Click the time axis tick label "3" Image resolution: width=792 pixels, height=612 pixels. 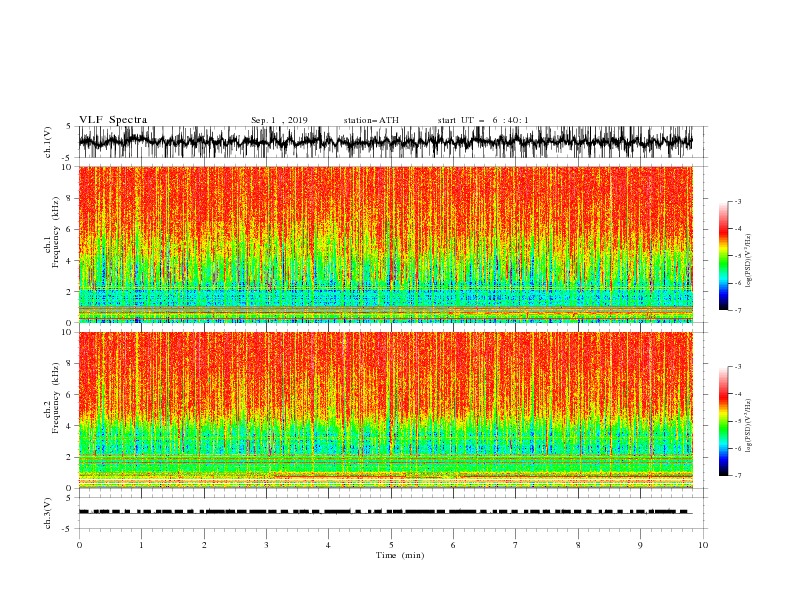pos(266,545)
